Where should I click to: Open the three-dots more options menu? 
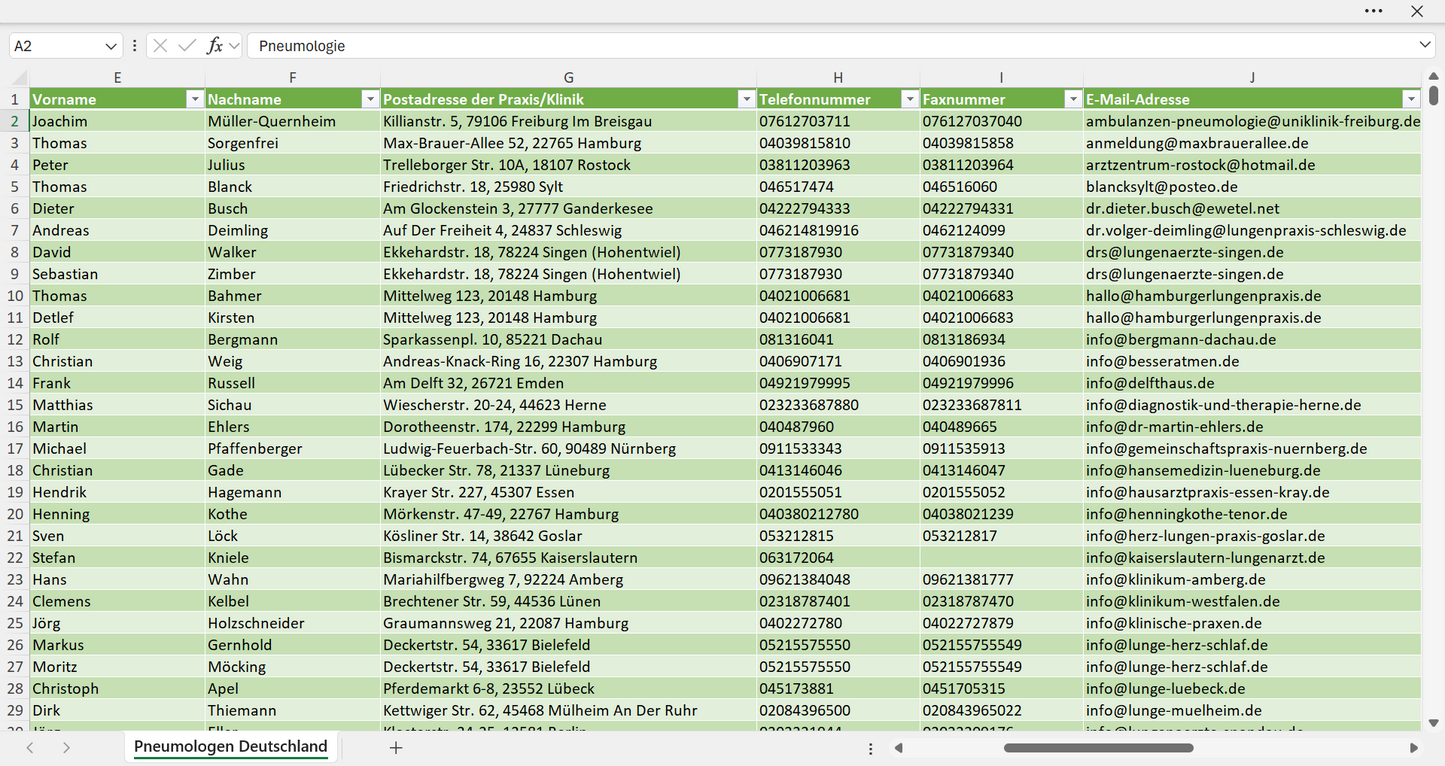coord(1374,11)
